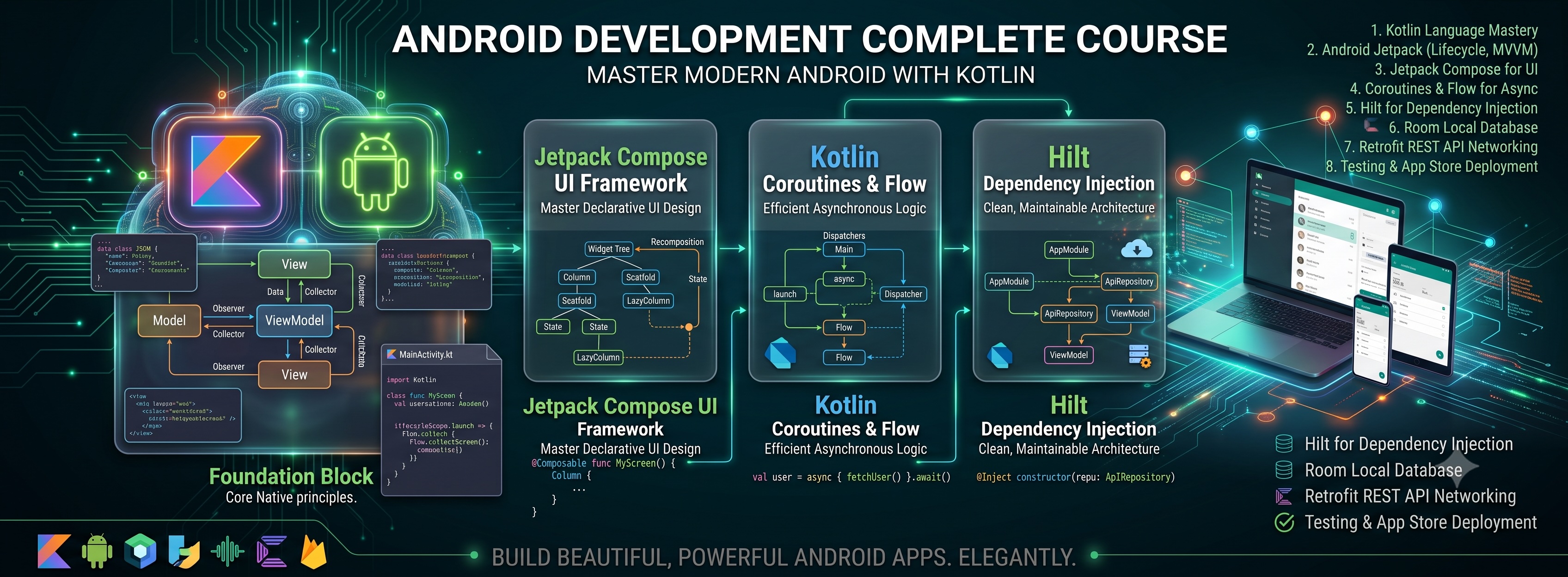The height and width of the screenshot is (577, 1568).
Task: Click the 'Recomposition' label
Action: (677, 242)
